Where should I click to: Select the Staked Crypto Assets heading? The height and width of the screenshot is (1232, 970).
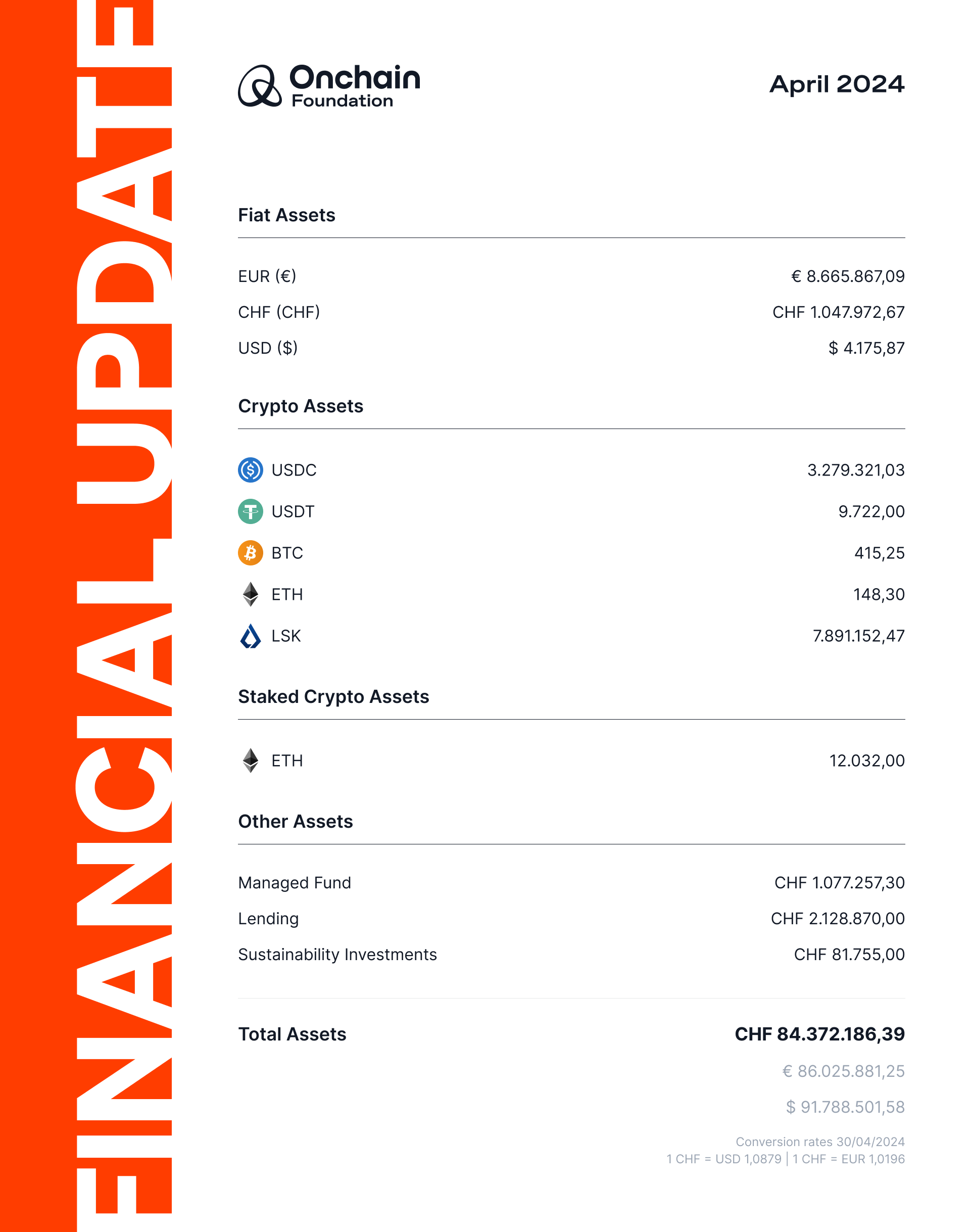(333, 697)
